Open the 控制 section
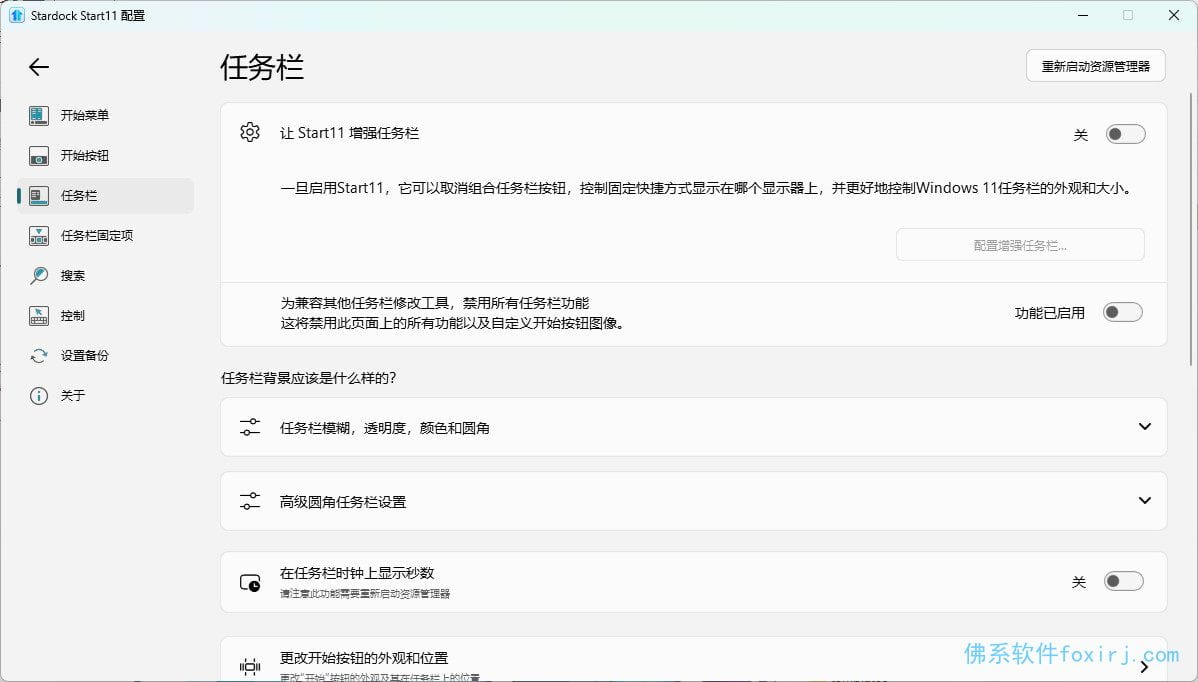This screenshot has height=682, width=1198. click(x=105, y=315)
